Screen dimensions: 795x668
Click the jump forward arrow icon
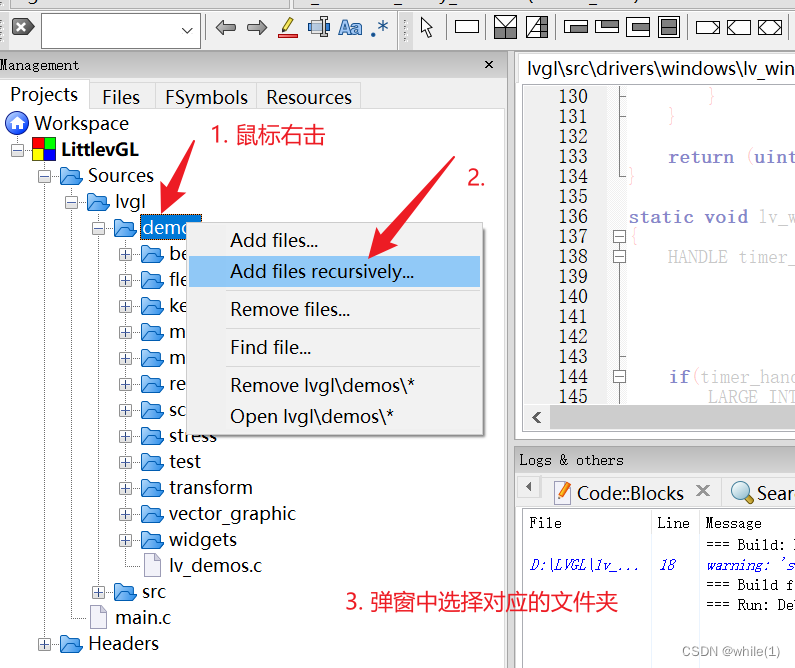click(257, 27)
